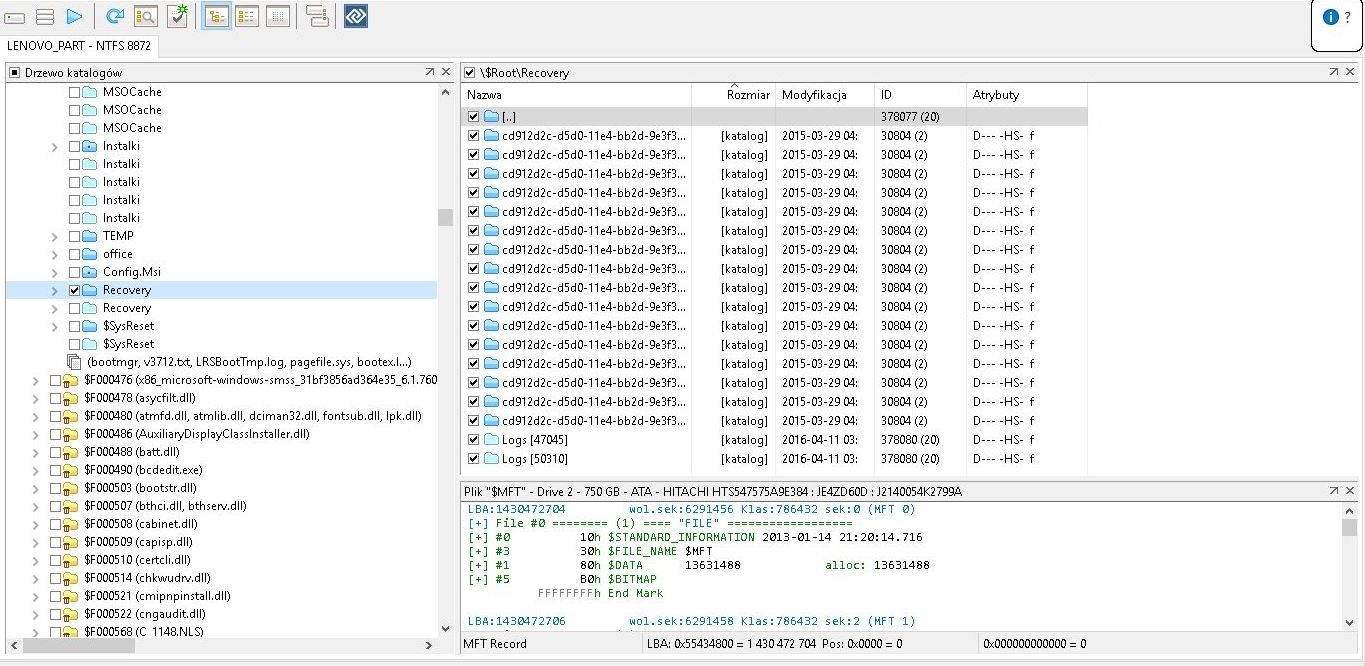Screen dimensions: 1365x666
Task: Close the Drzewo katalogów panel
Action: coord(445,72)
